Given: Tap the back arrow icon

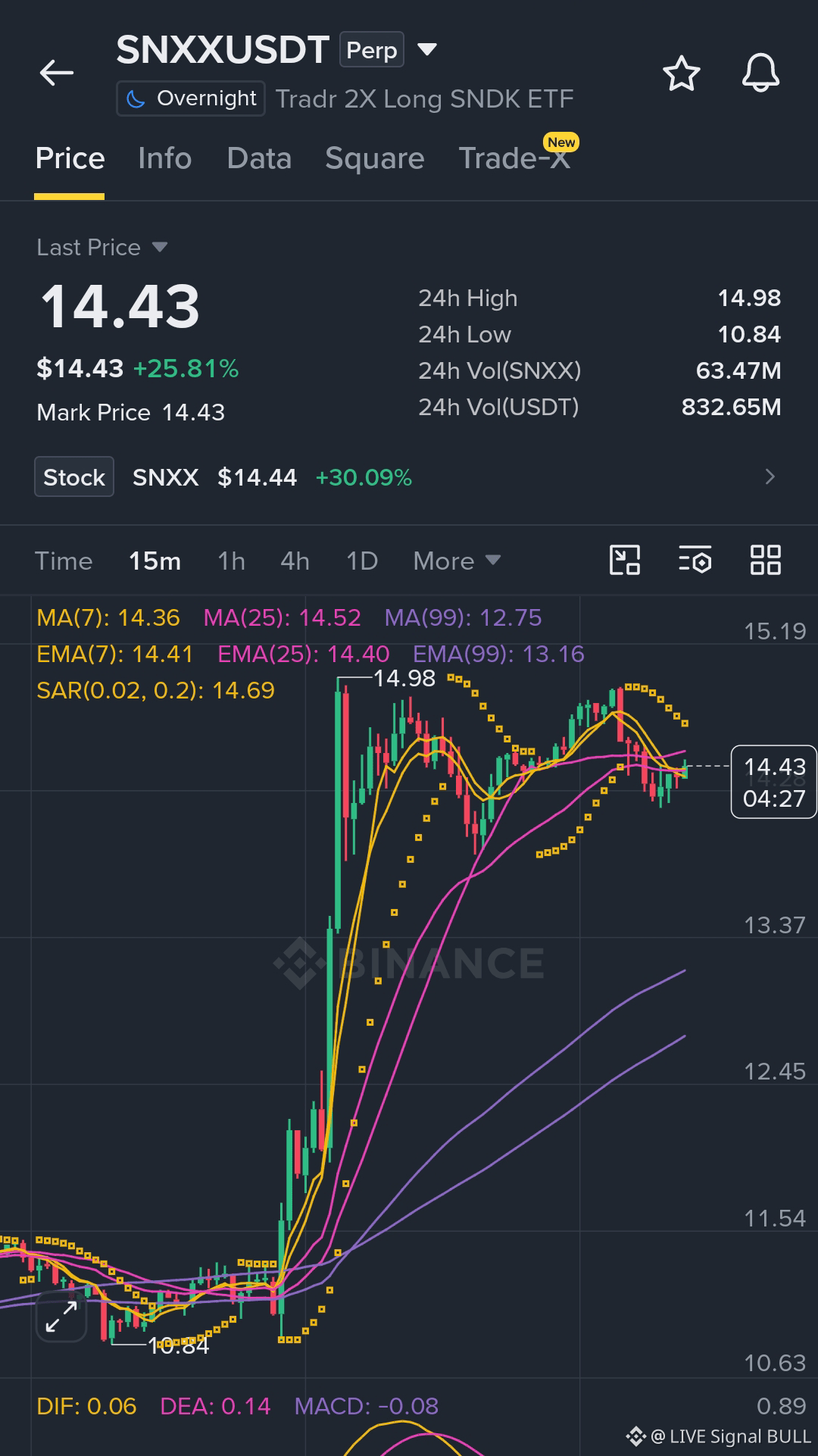Looking at the screenshot, I should pyautogui.click(x=57, y=73).
